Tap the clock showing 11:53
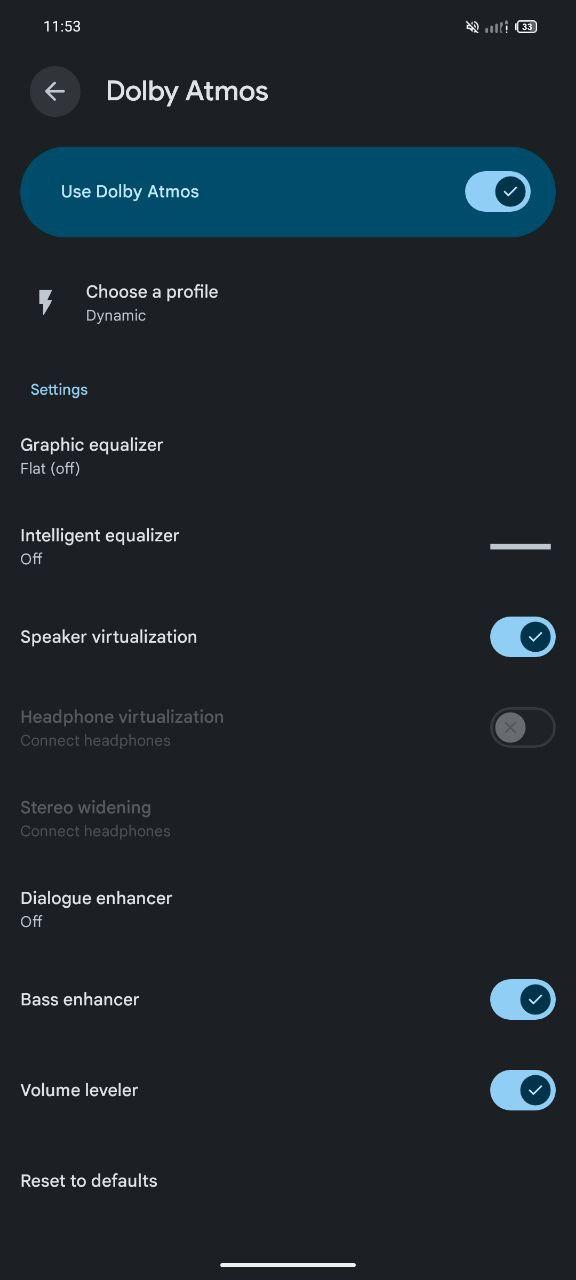576x1280 pixels. (62, 27)
